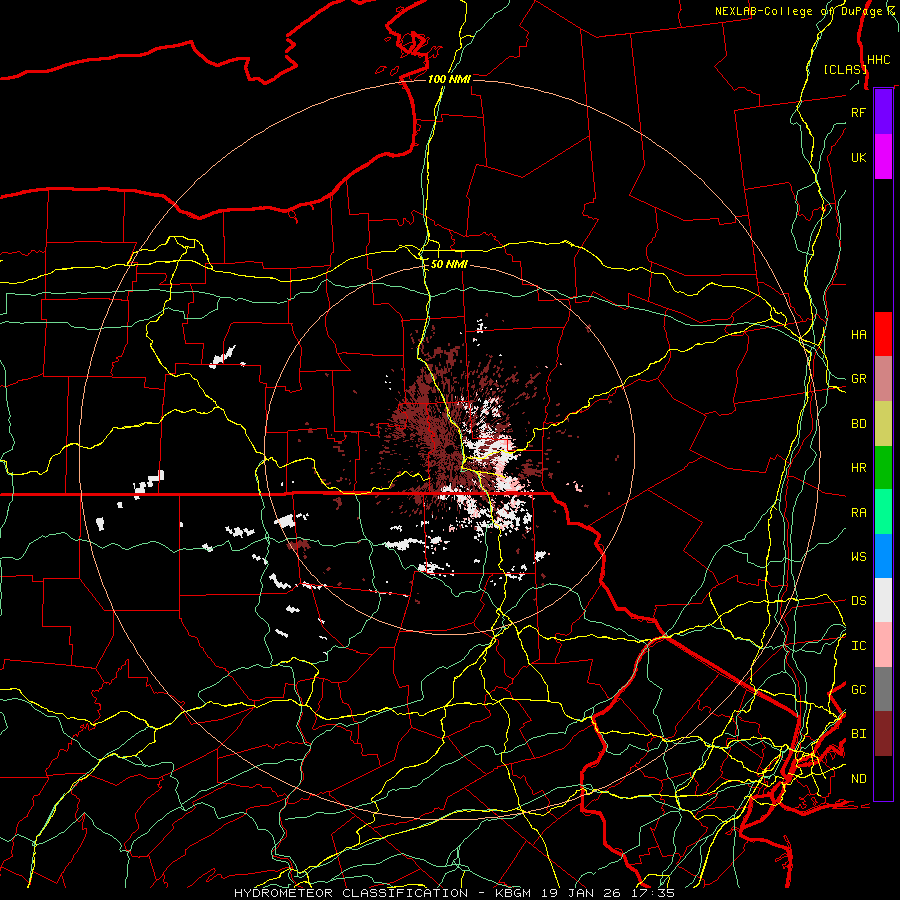Click the BI legend label
Screen dimensions: 900x900
(x=858, y=734)
